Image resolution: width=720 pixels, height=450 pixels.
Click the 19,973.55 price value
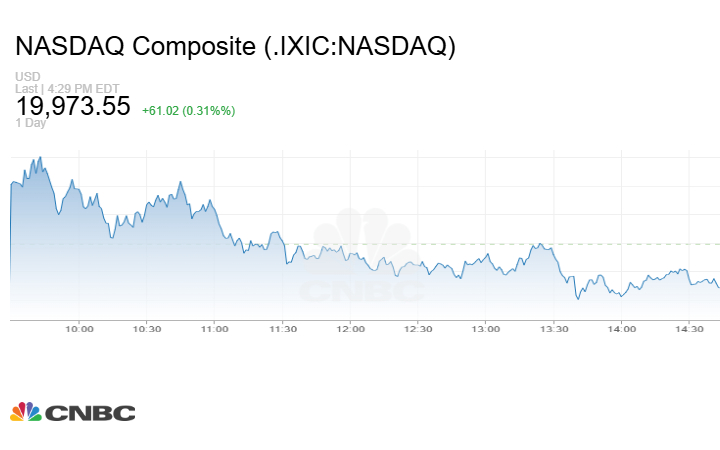pyautogui.click(x=72, y=107)
